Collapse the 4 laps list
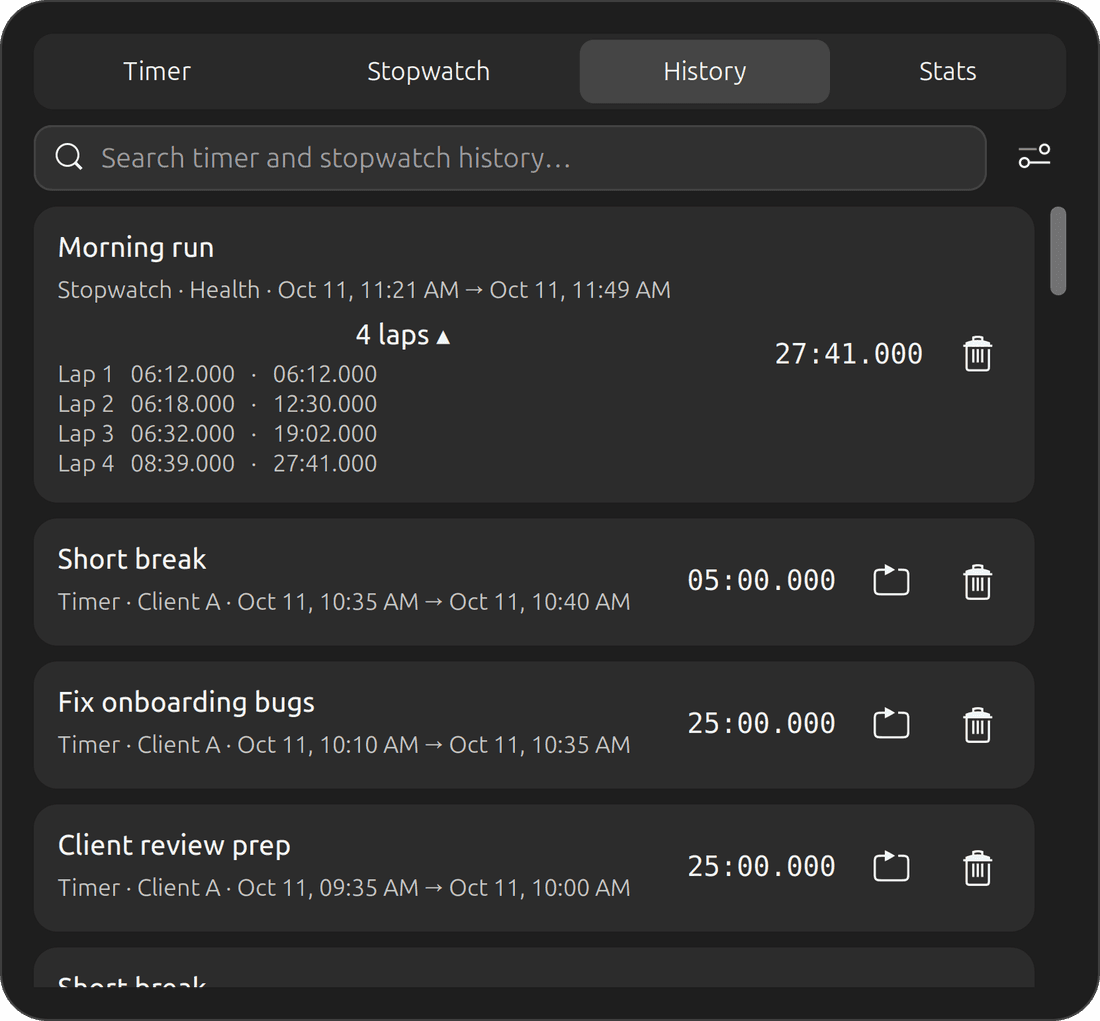 [x=403, y=335]
